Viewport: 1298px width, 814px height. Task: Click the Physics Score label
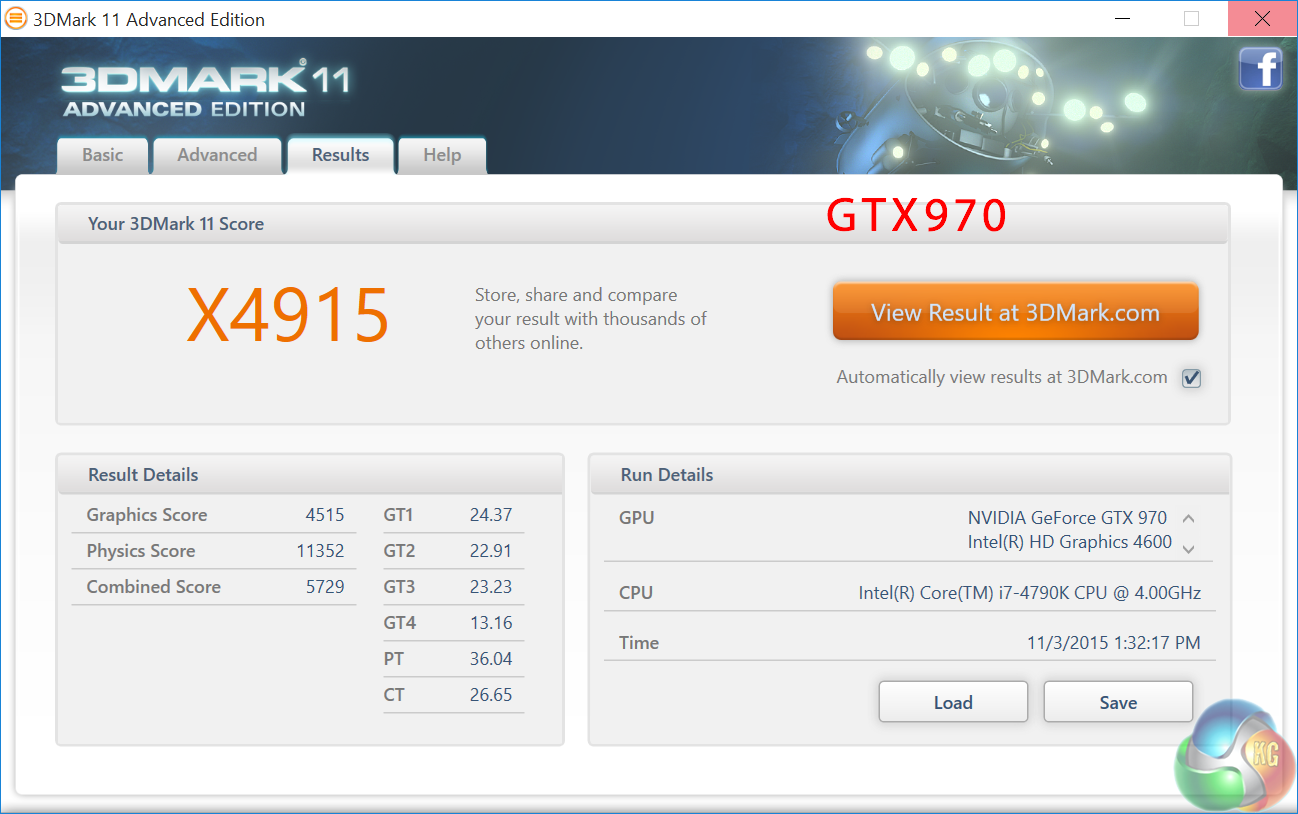click(x=141, y=551)
